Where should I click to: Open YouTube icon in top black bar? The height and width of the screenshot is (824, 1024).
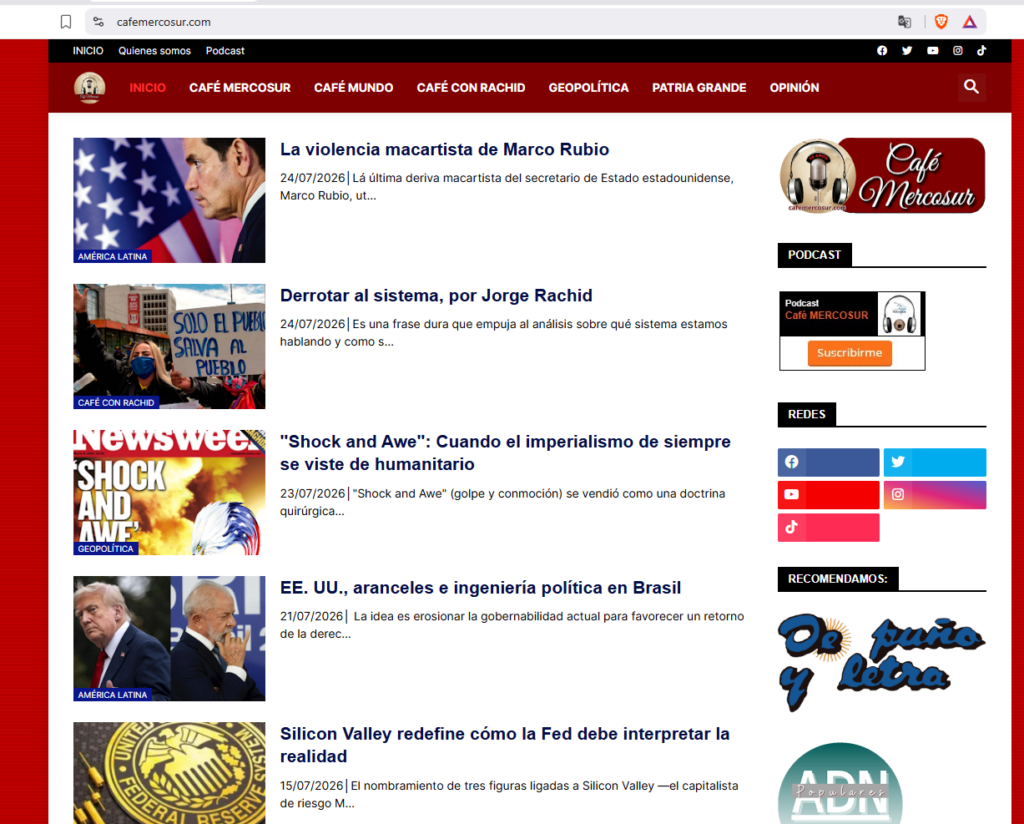933,50
